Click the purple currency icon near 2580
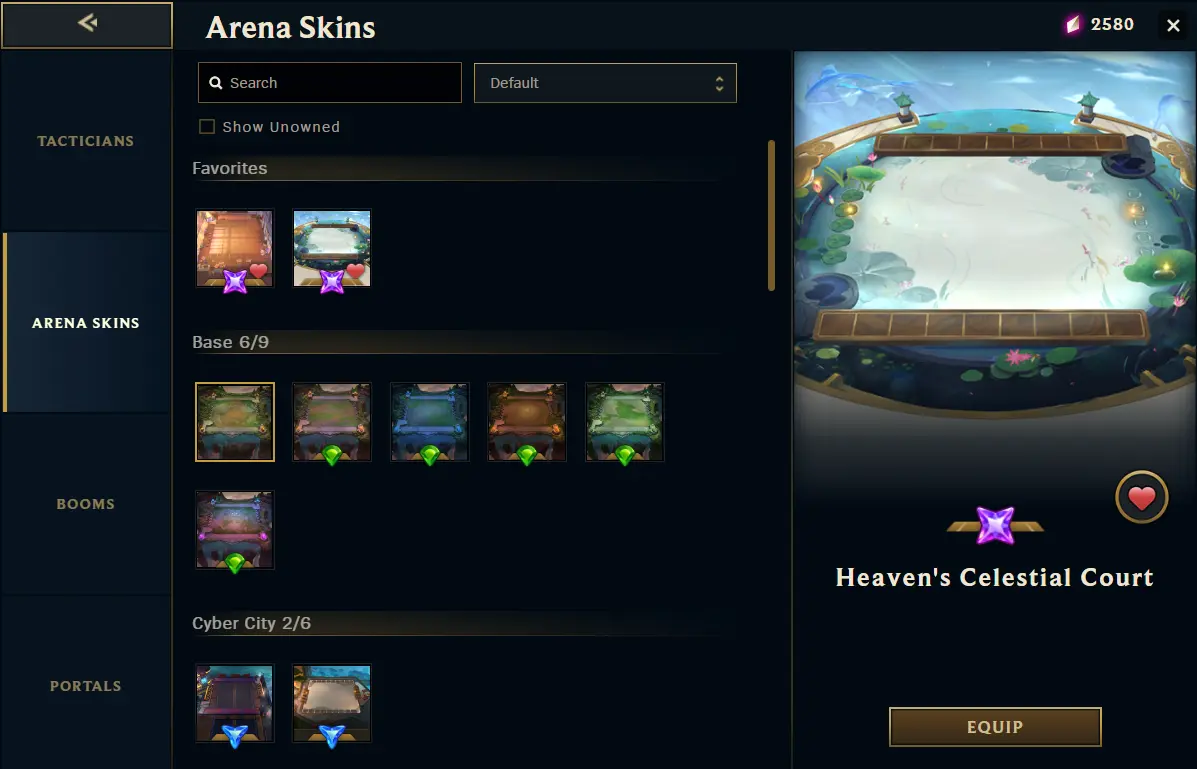The width and height of the screenshot is (1197, 769). [x=1073, y=24]
